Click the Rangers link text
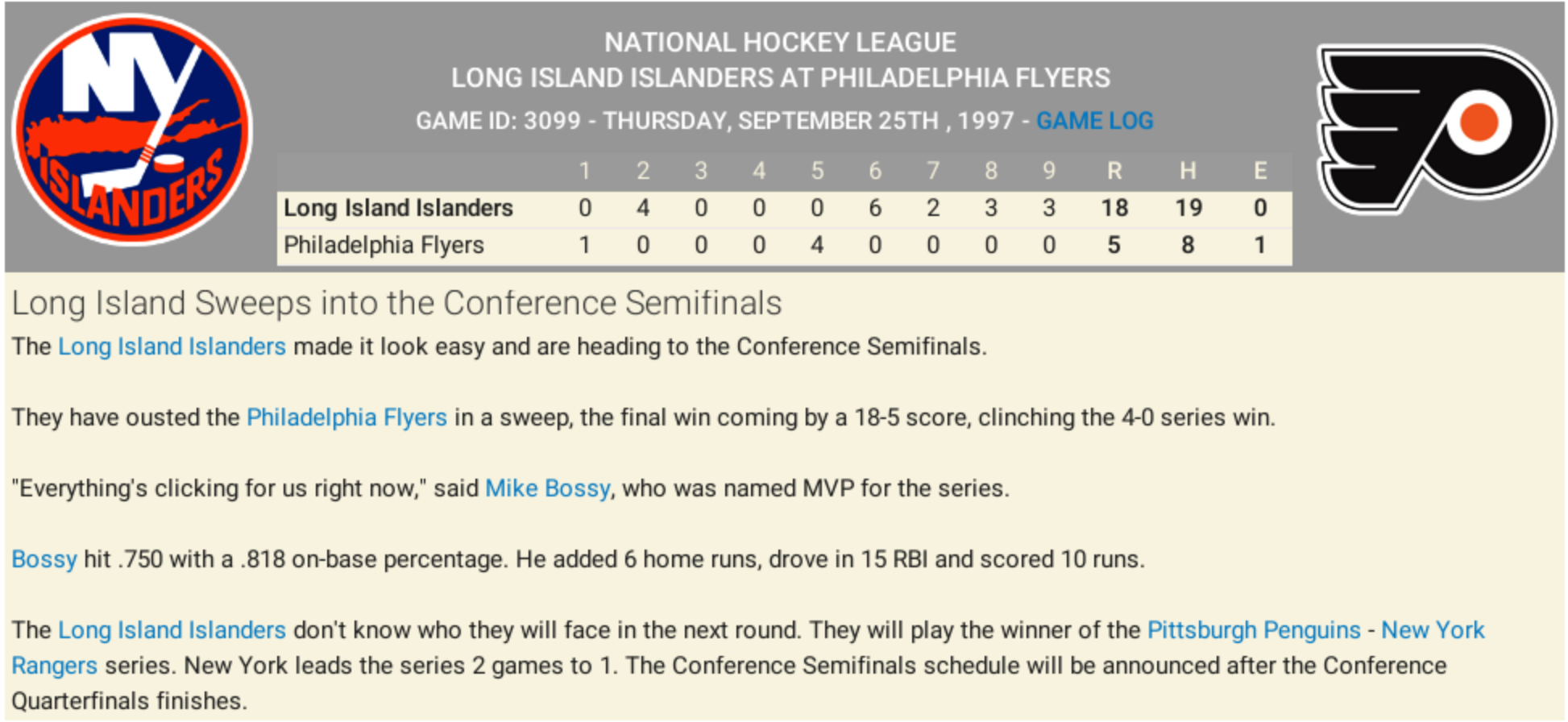1568x722 pixels. [x=54, y=666]
